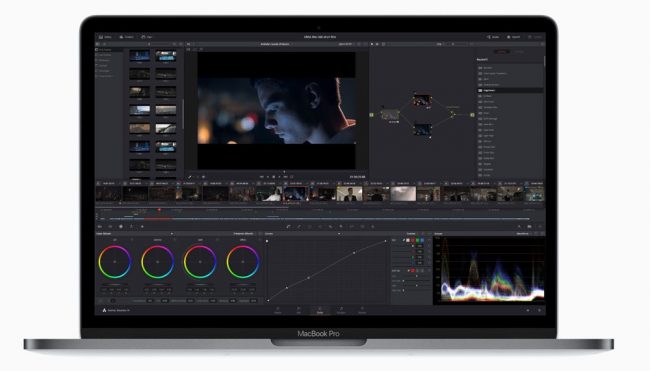Toggle the Nodes panel button
Image resolution: width=650 pixels, height=371 pixels.
pos(493,37)
